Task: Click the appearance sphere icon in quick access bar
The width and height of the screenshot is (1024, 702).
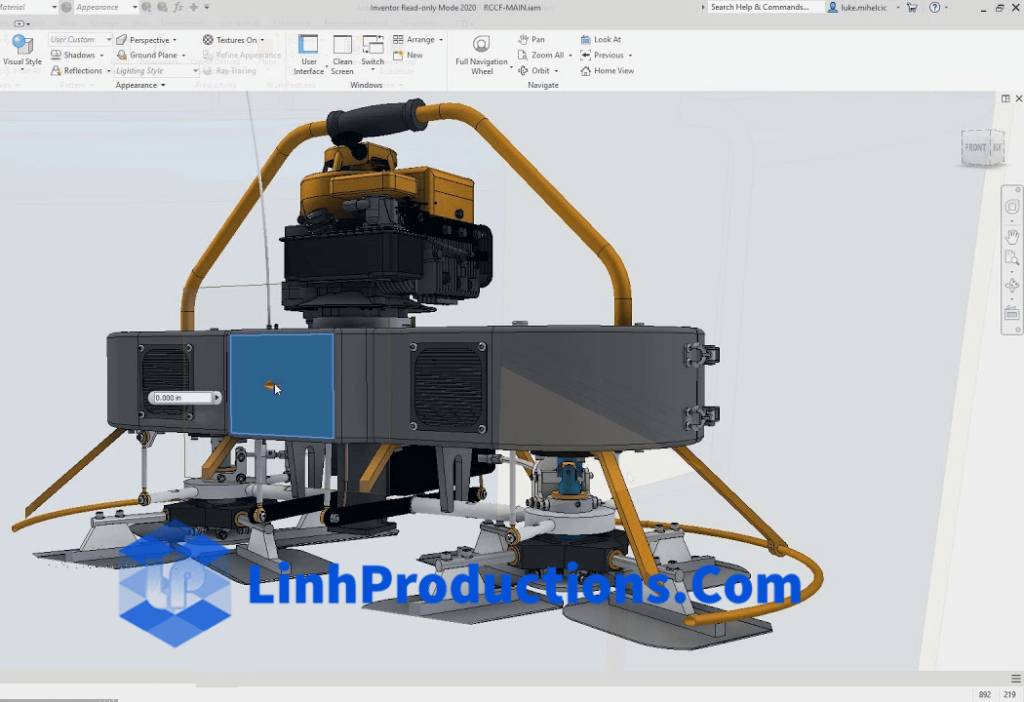Action: pos(66,7)
